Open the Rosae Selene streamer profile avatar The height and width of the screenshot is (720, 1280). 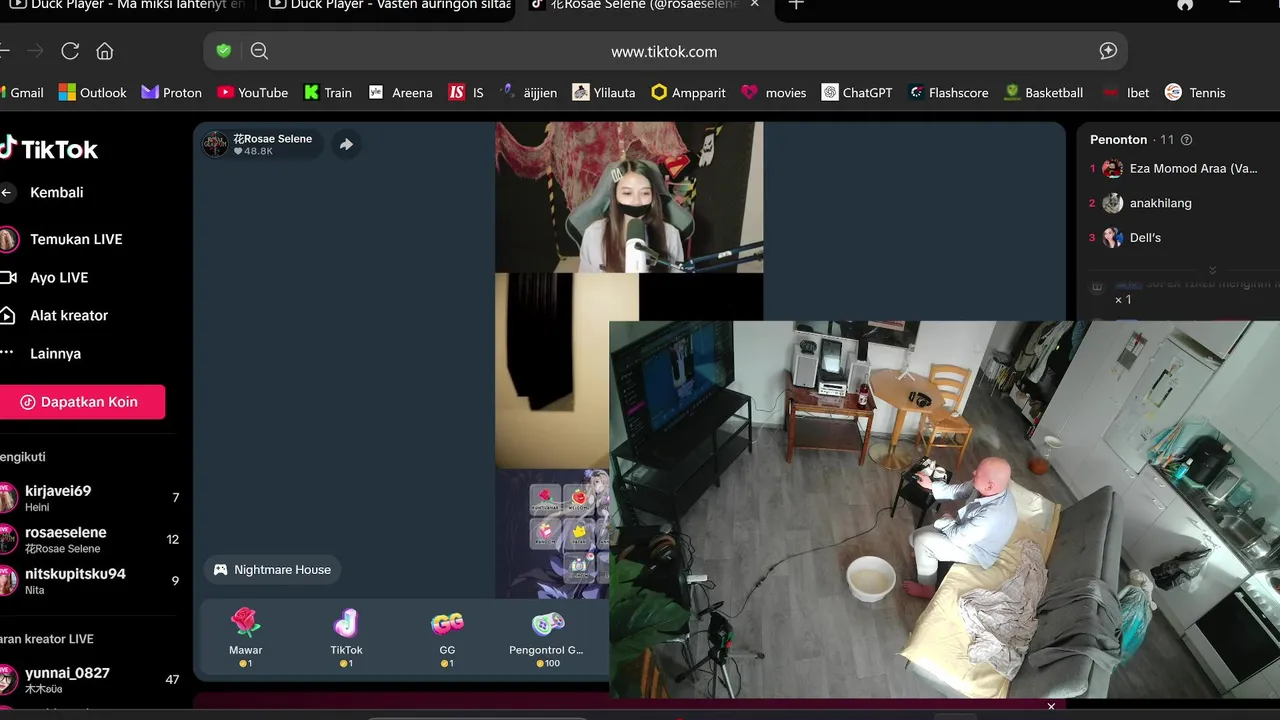coord(215,144)
